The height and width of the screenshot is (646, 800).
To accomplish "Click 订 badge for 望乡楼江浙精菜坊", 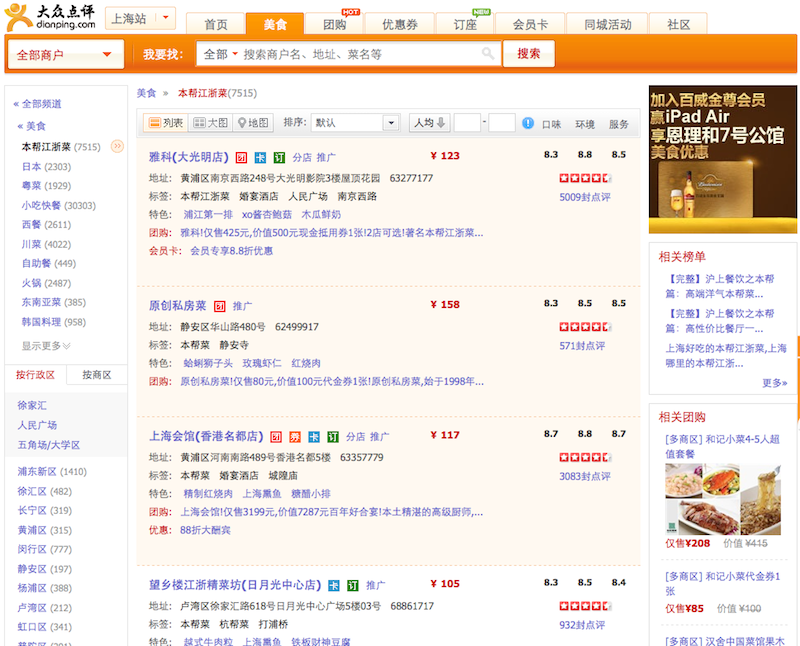I will [353, 585].
